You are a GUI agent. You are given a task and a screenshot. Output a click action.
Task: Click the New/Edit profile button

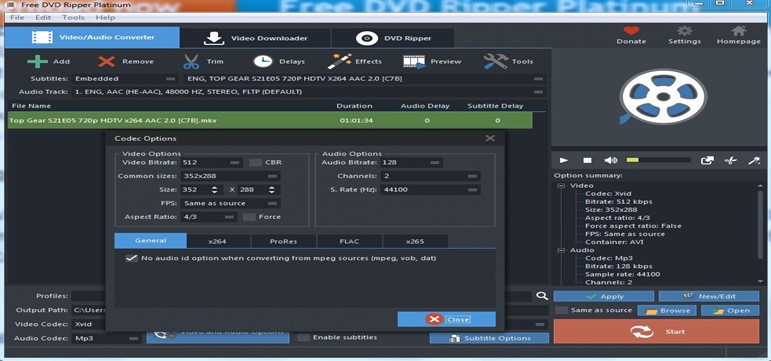[709, 296]
